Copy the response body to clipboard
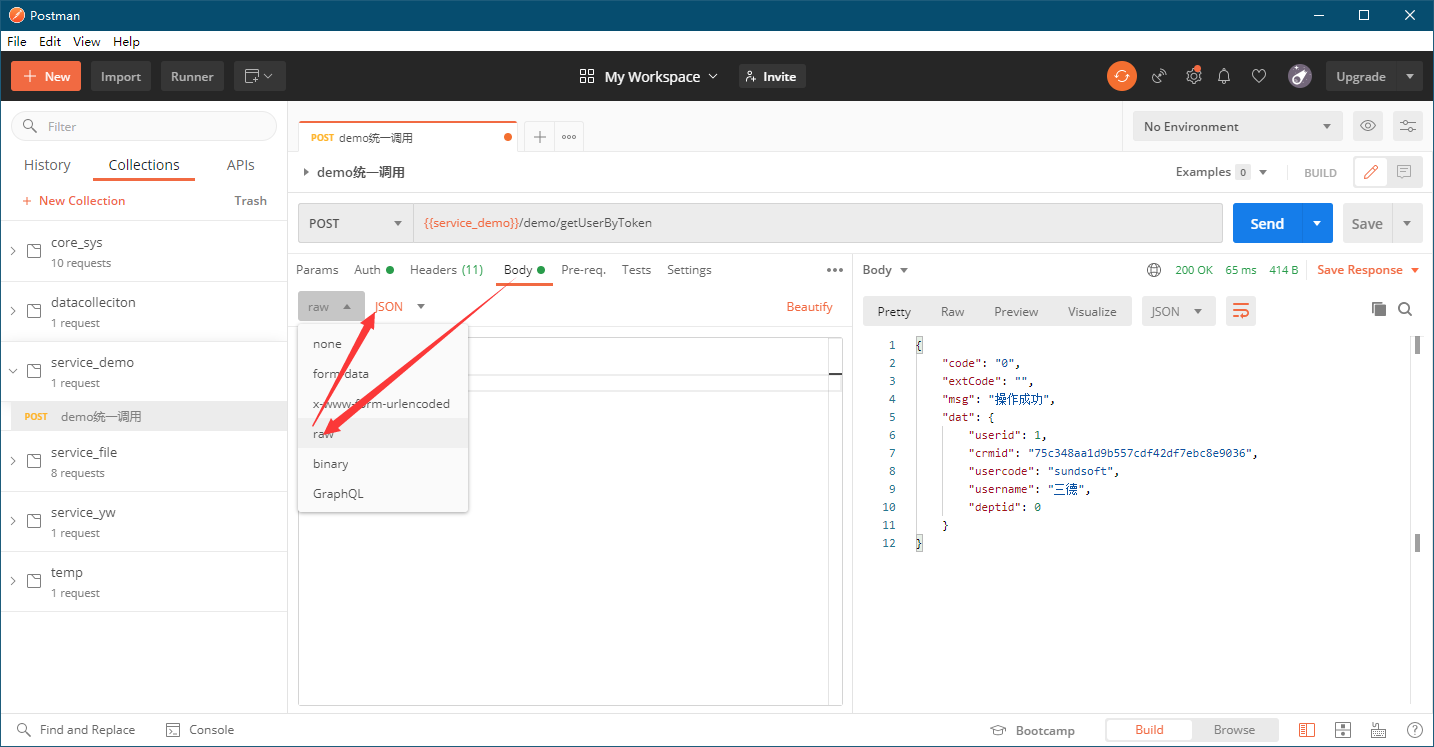Viewport: 1434px width, 747px height. click(x=1379, y=310)
